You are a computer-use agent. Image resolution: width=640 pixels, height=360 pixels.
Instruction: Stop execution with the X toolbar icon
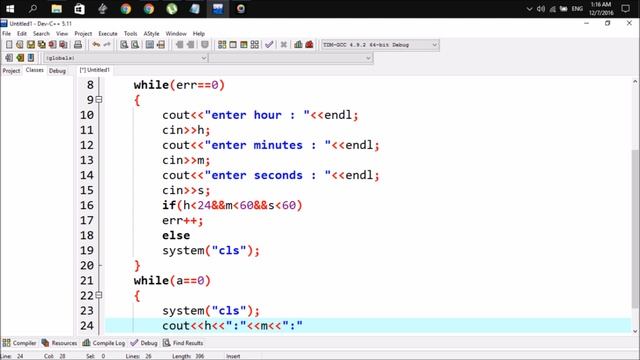pos(283,45)
